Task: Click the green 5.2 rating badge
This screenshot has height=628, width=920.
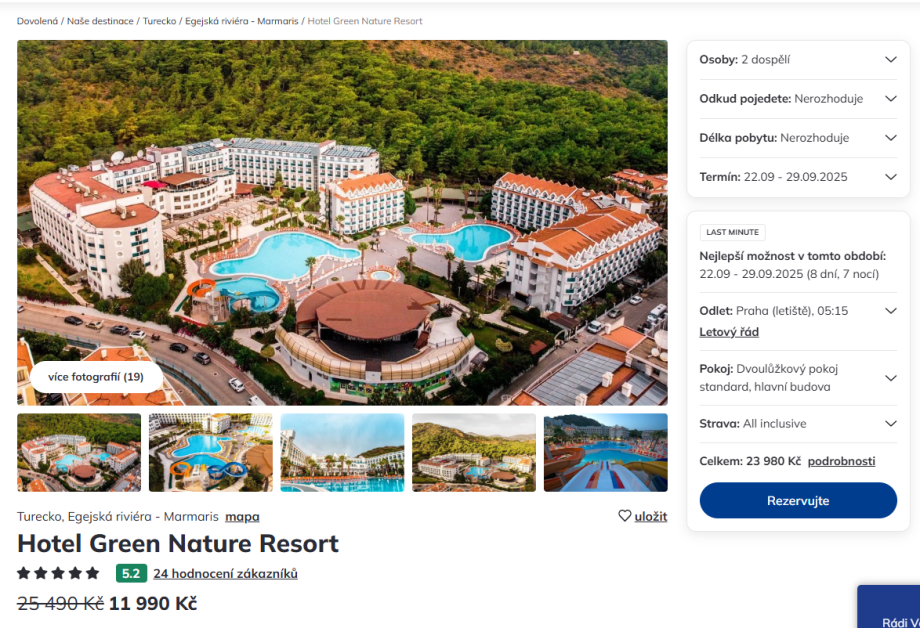Action: point(131,574)
